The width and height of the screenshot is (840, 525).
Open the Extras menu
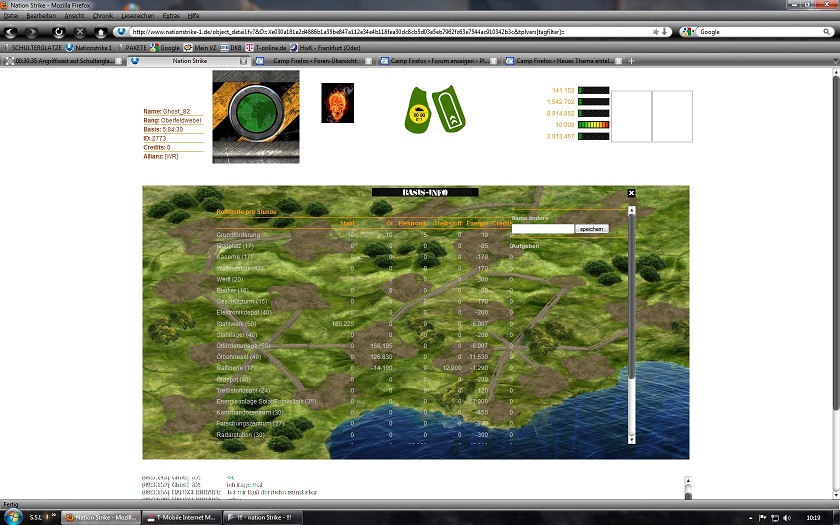pos(171,16)
